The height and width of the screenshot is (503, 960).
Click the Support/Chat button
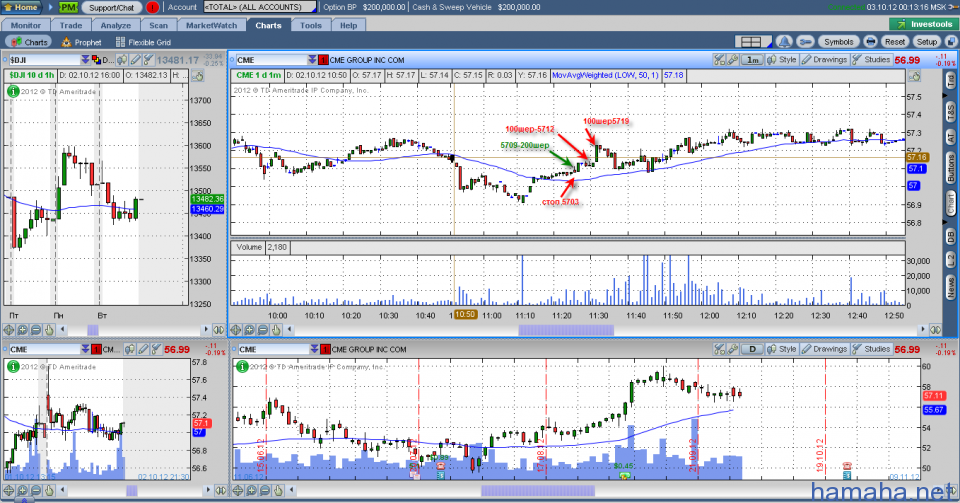coord(111,7)
